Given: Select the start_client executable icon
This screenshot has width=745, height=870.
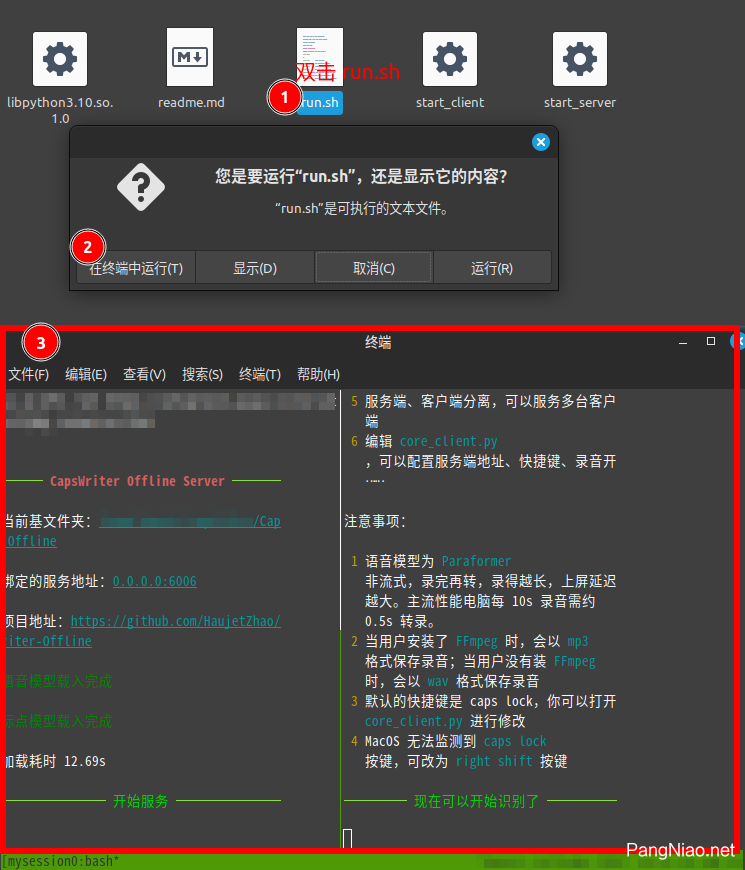Looking at the screenshot, I should 450,59.
